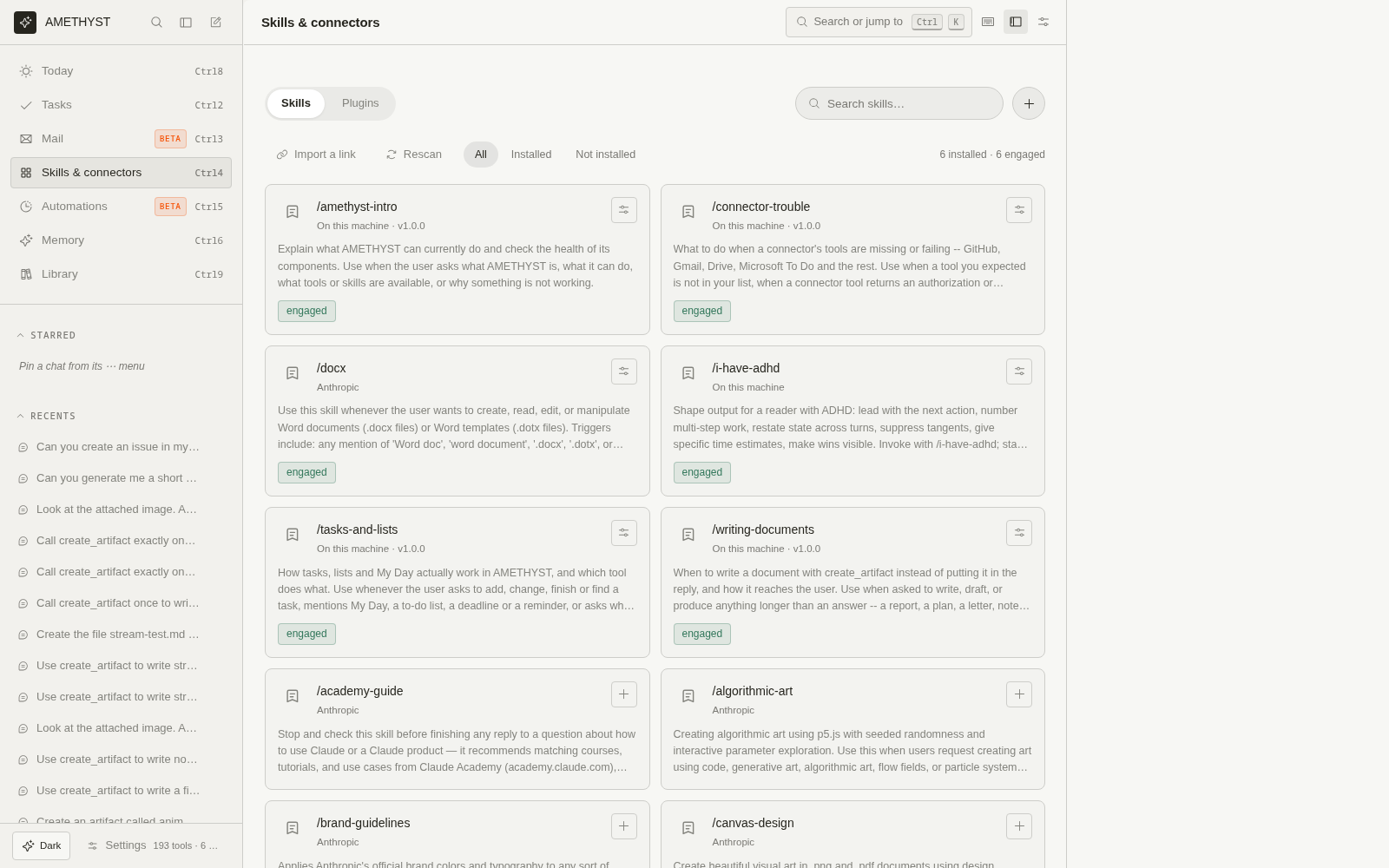
Task: Collapse the STARRED section
Action: (47, 335)
